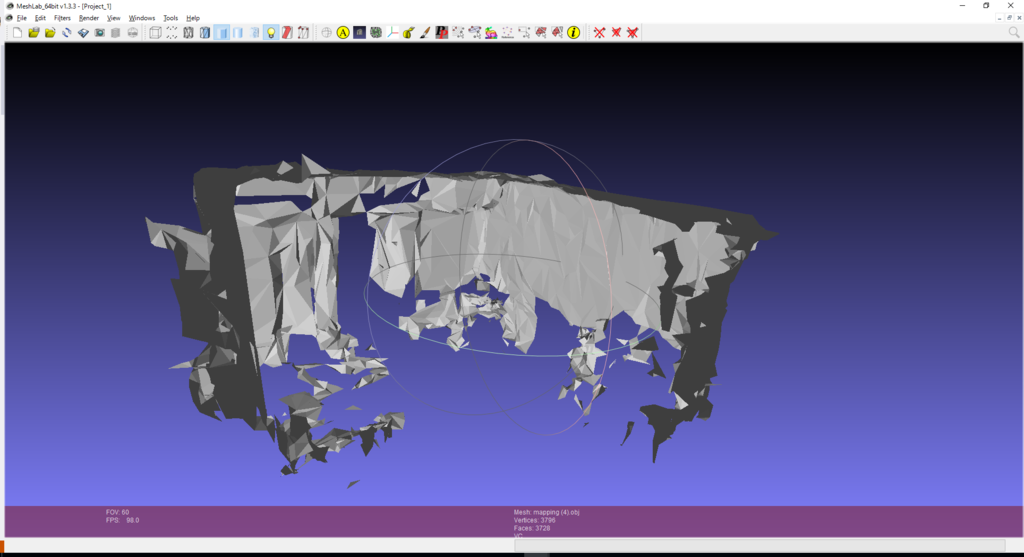Viewport: 1024px width, 557px height.
Task: Click the grey trackball sphere icon
Action: 327,33
